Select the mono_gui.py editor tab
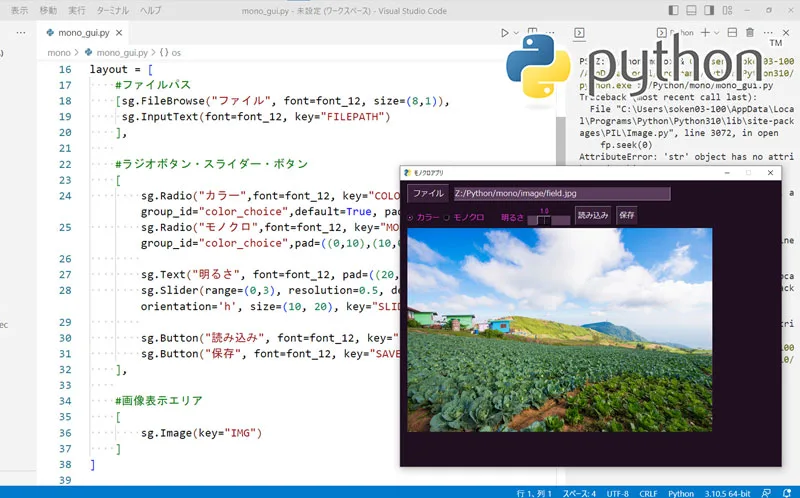The height and width of the screenshot is (498, 800). click(x=84, y=33)
